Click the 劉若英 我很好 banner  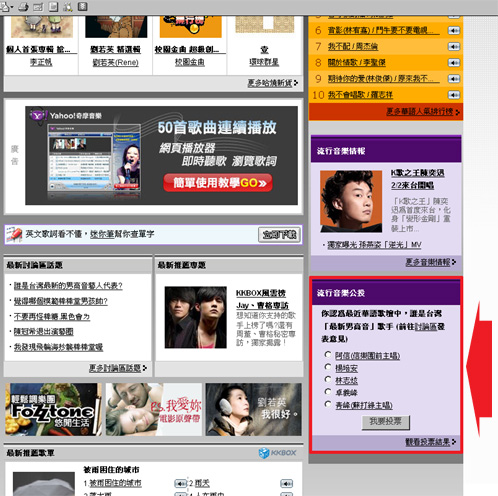tap(253, 409)
